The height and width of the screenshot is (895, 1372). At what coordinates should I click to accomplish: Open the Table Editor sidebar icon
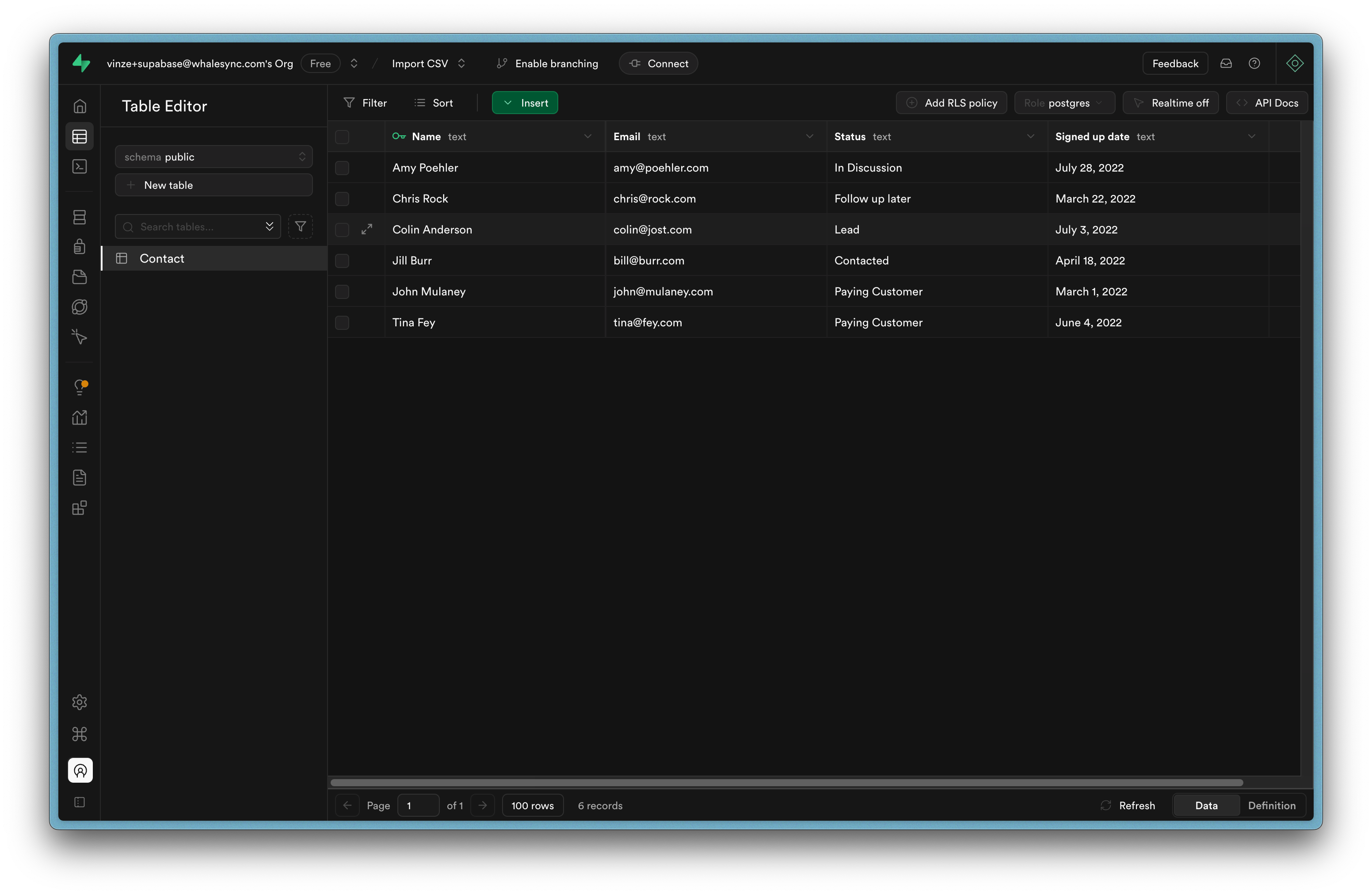[80, 137]
